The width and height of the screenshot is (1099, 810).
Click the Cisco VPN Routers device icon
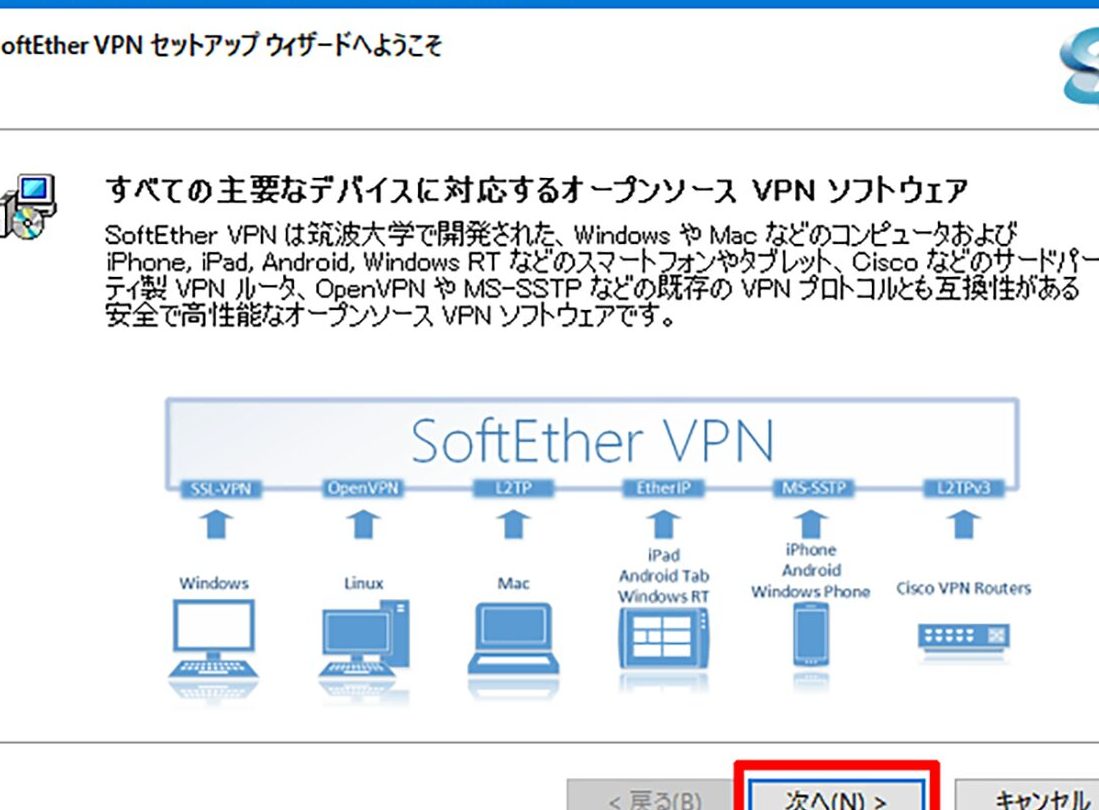tap(963, 637)
